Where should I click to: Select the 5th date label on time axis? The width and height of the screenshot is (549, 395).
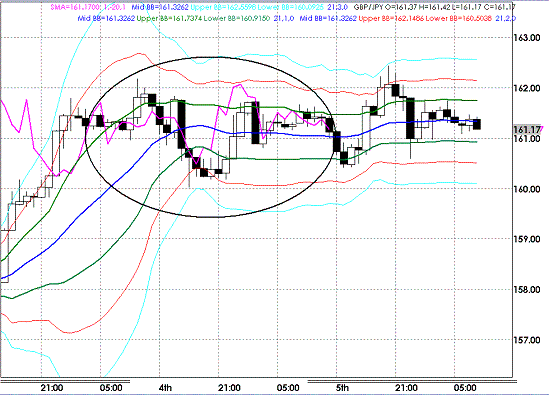pyautogui.click(x=342, y=388)
